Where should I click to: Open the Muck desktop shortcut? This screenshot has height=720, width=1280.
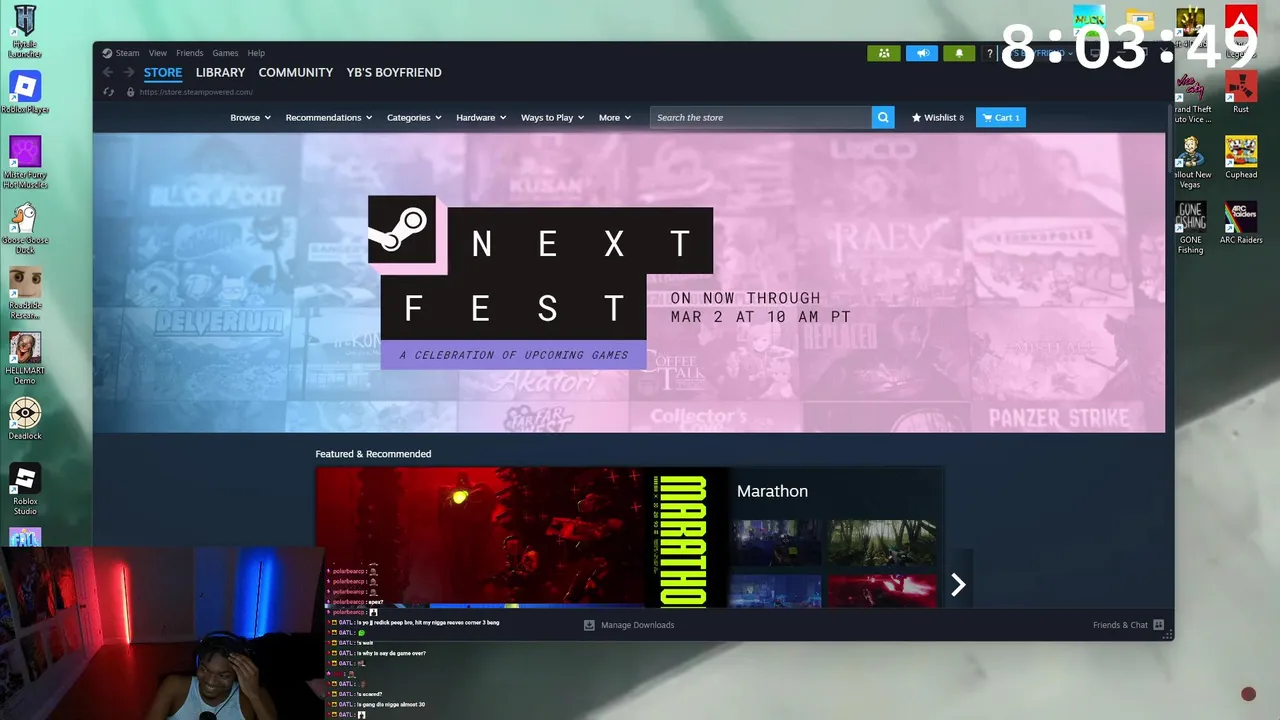[x=1089, y=20]
